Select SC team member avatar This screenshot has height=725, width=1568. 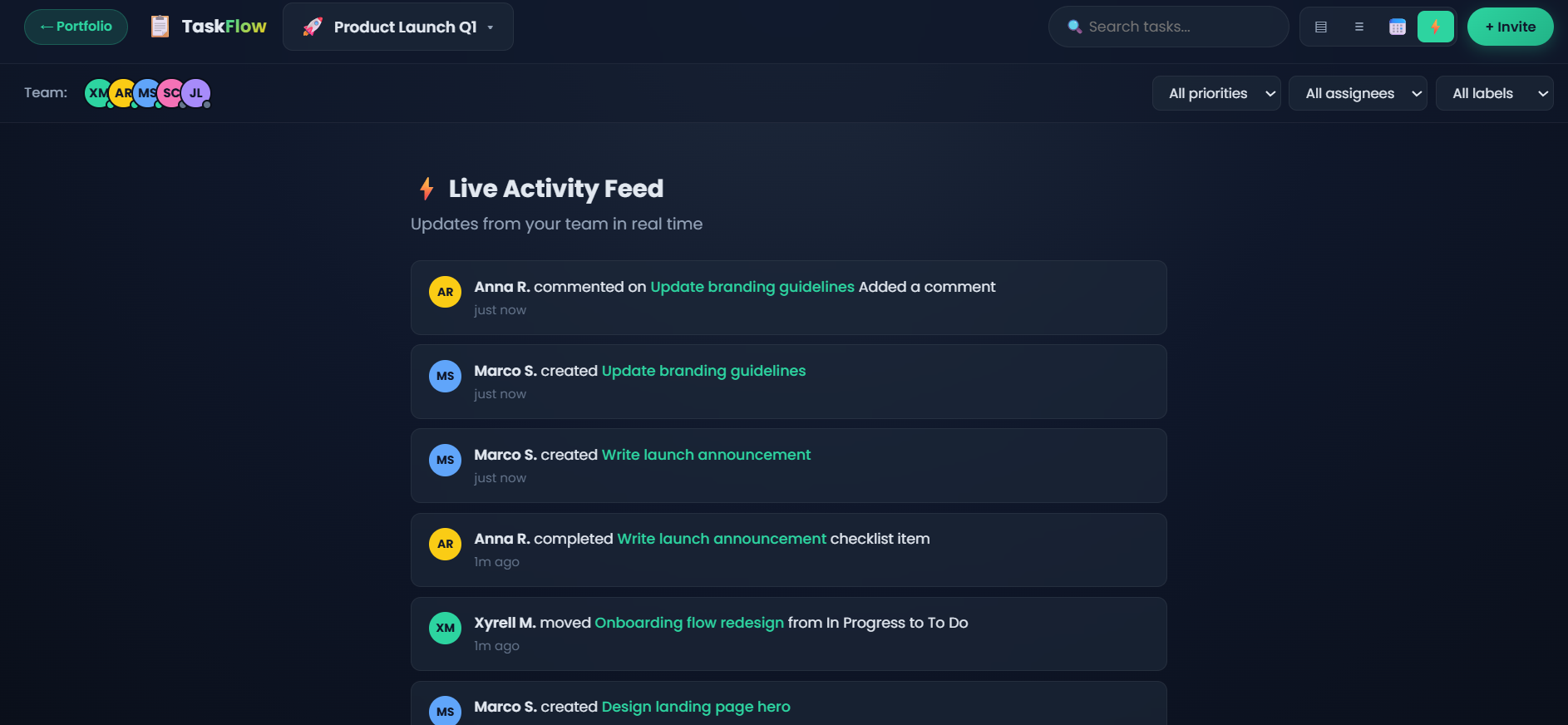coord(170,93)
